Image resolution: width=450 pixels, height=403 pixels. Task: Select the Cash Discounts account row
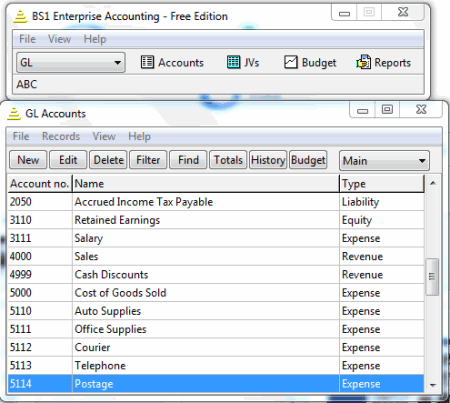(x=216, y=275)
